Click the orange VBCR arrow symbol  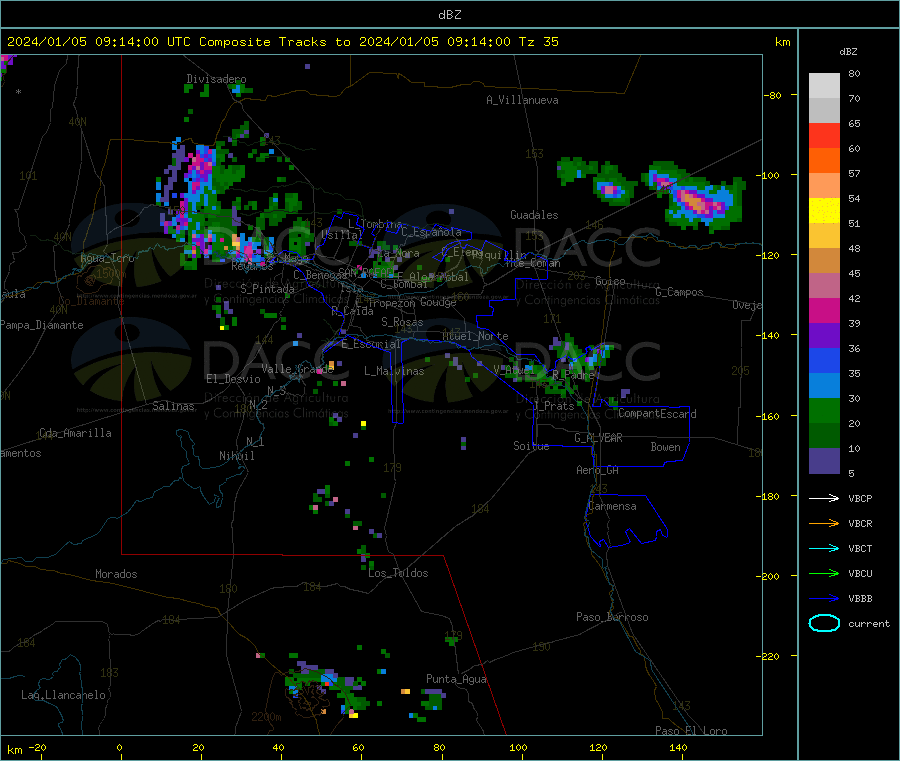(x=824, y=523)
